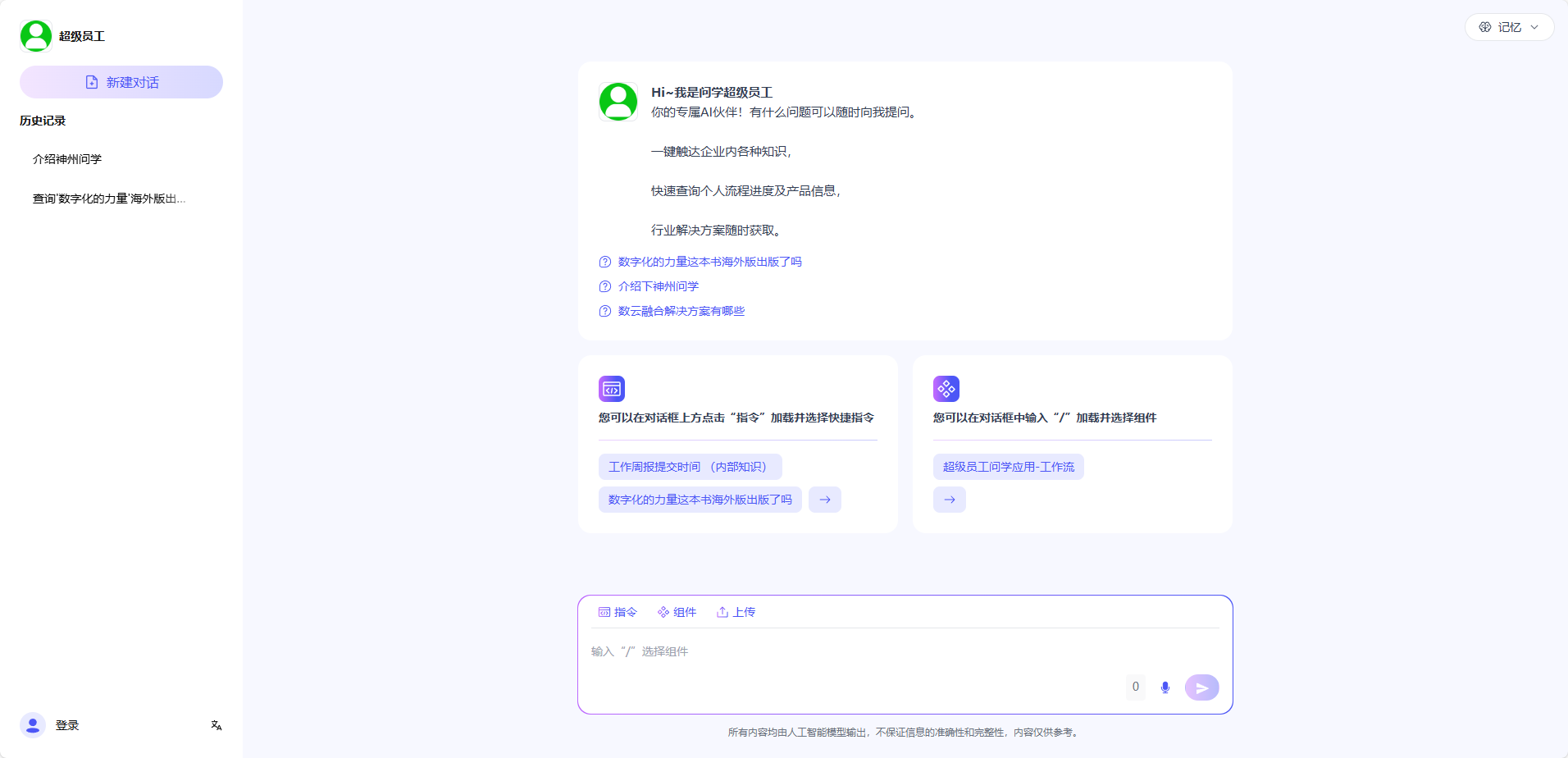This screenshot has width=1568, height=758.
Task: Click the purple 组件 component card icon
Action: 946,389
